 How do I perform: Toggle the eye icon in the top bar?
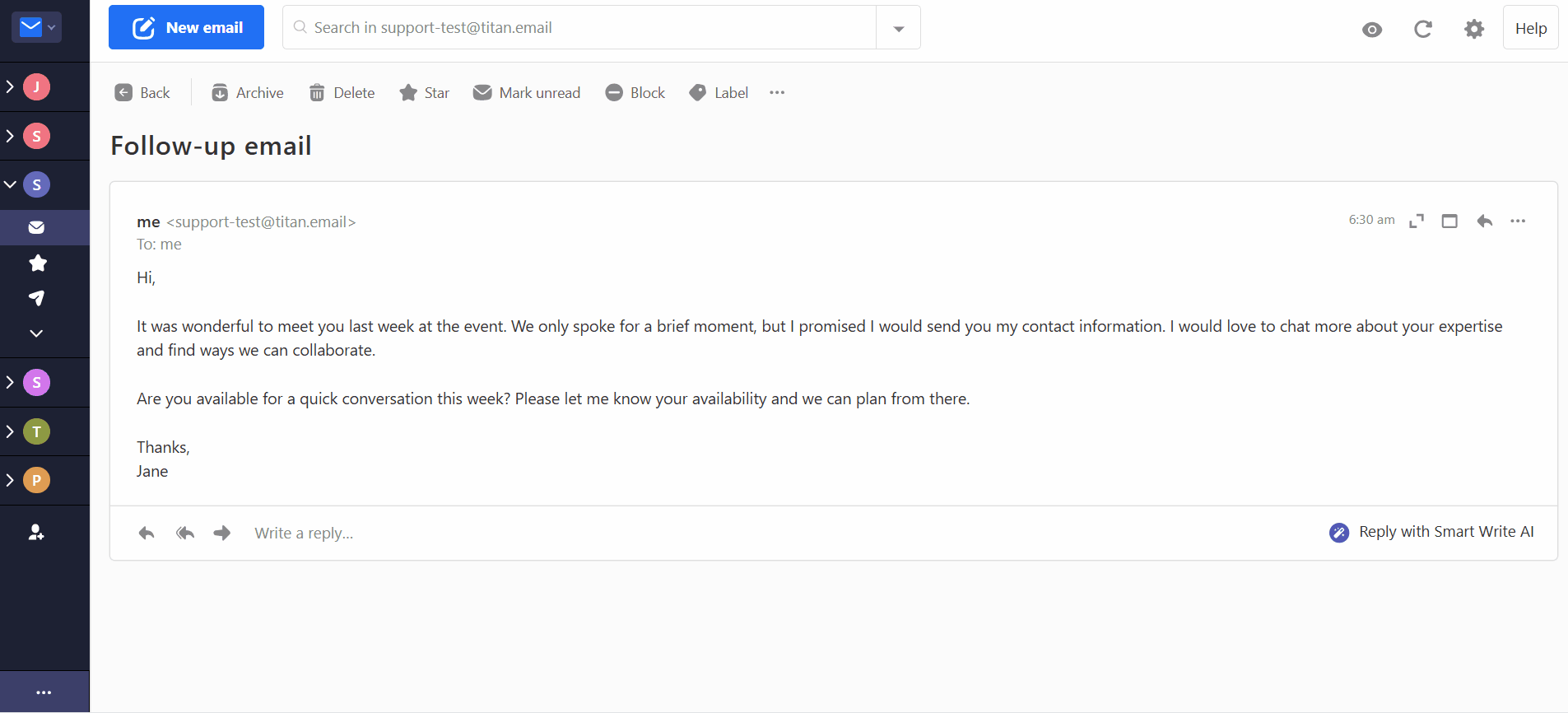(1372, 30)
